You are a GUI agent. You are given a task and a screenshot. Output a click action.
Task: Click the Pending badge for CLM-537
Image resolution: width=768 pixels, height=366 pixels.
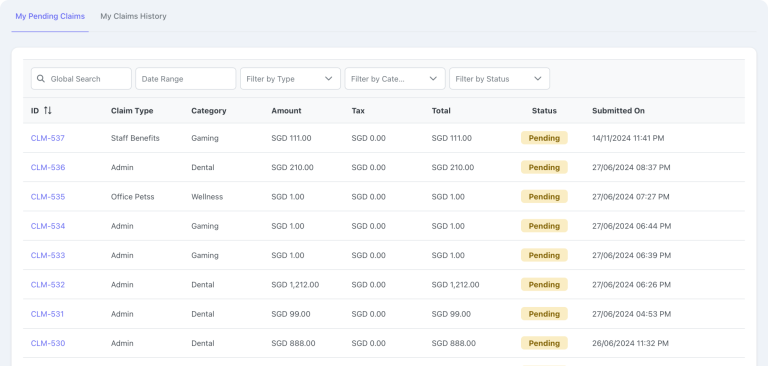(x=544, y=138)
